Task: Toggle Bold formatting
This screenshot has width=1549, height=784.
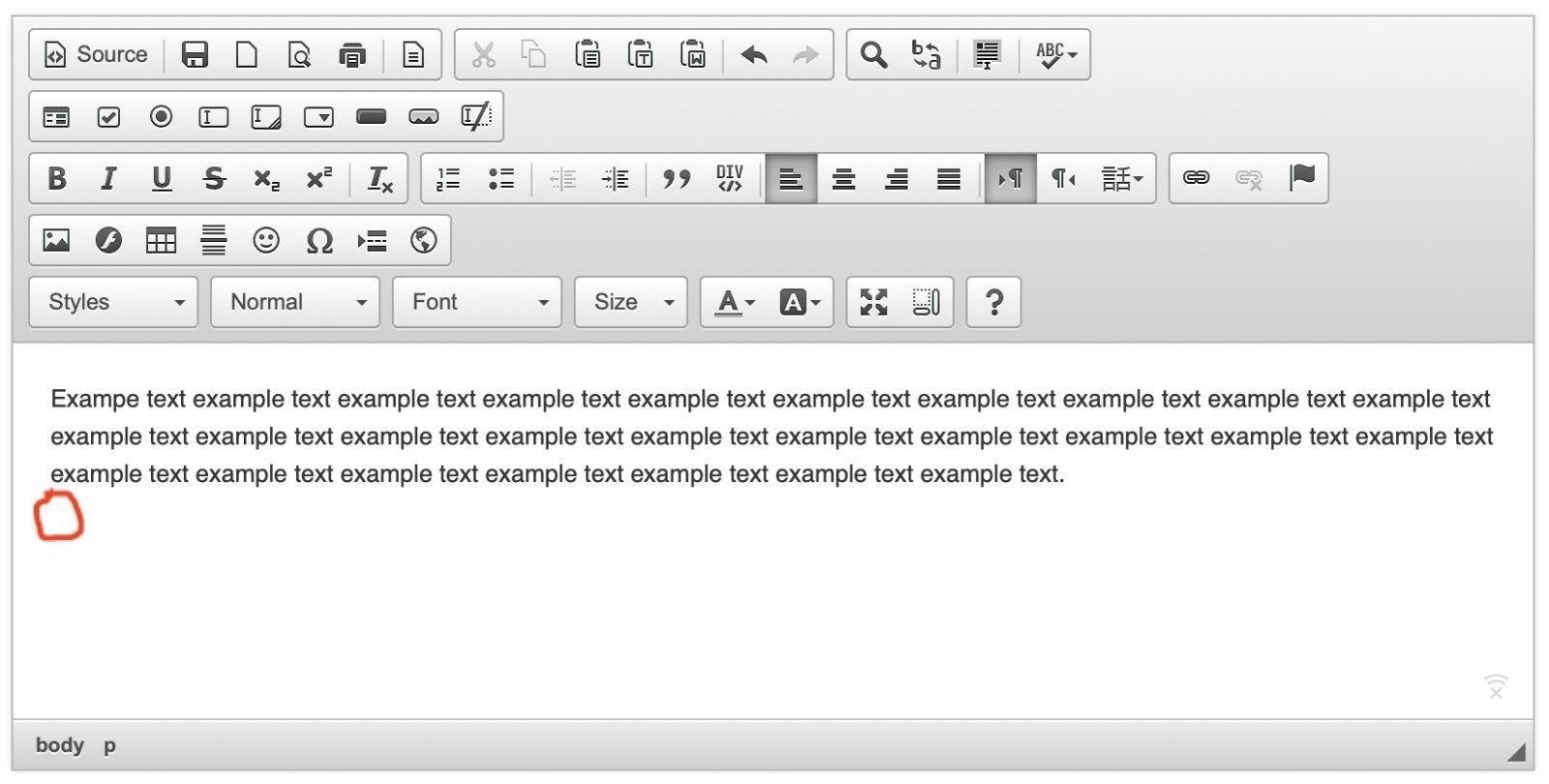Action: tap(57, 178)
